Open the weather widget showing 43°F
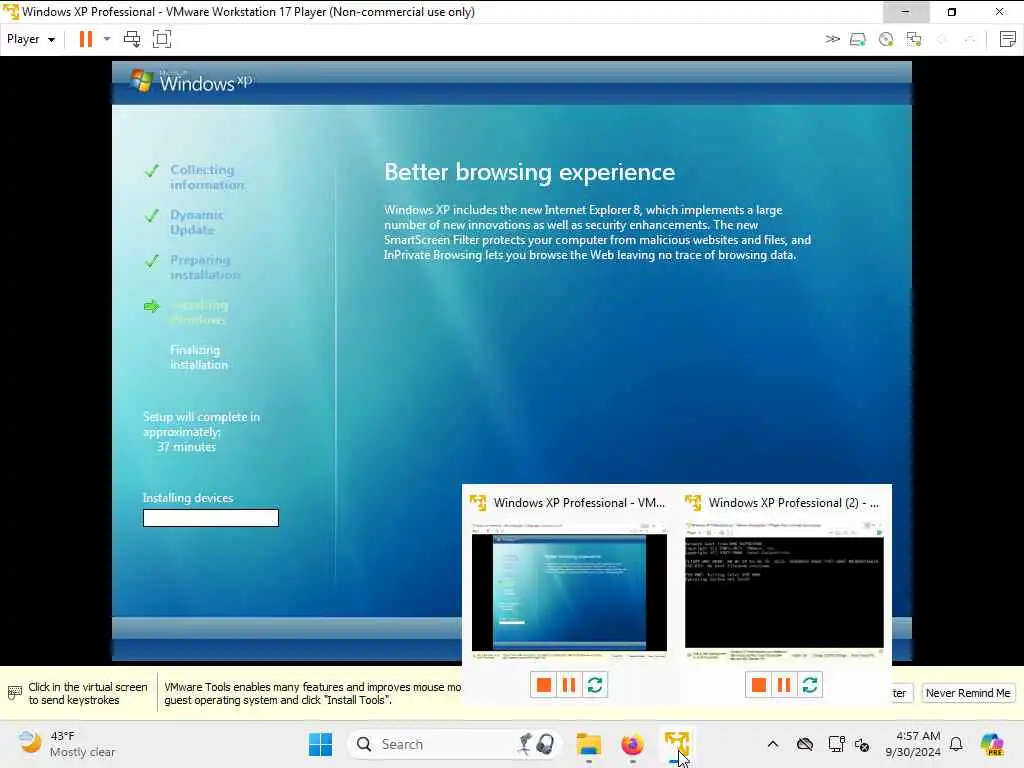The width and height of the screenshot is (1024, 768). tap(66, 744)
